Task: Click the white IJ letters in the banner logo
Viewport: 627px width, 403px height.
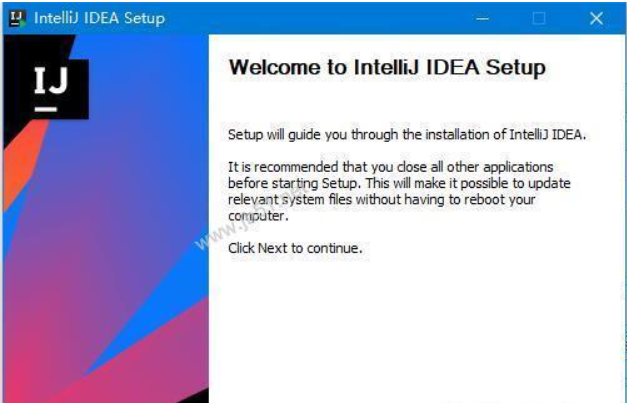Action: [x=51, y=81]
